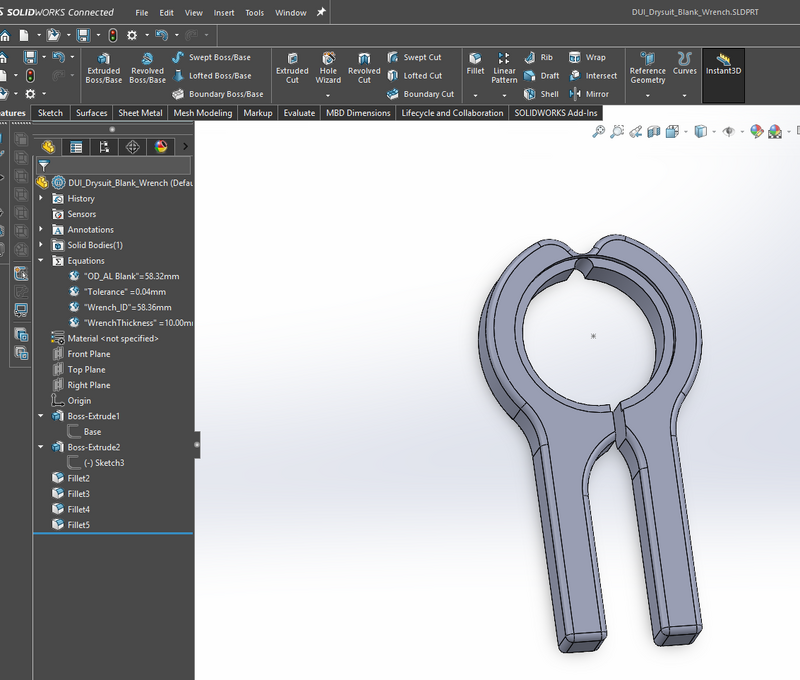Toggle the Hide/Show Items eye icon

point(730,131)
